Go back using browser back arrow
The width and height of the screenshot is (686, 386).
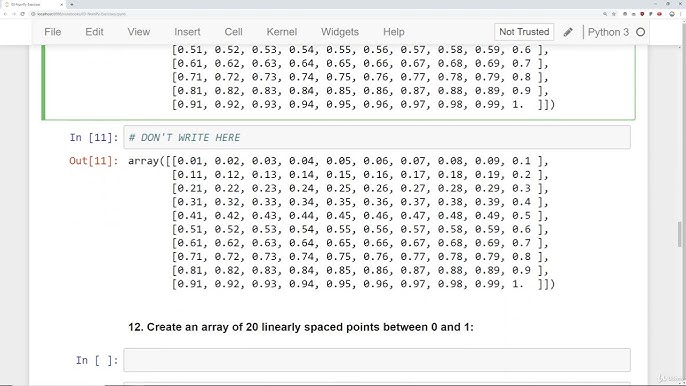[5, 14]
